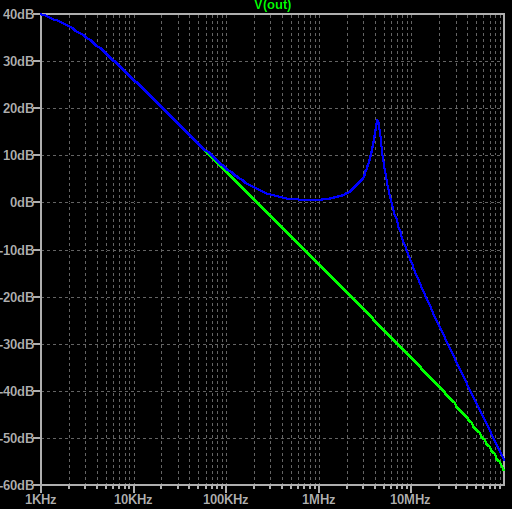
Task: Click the -20dB axis label
Action: [17, 297]
